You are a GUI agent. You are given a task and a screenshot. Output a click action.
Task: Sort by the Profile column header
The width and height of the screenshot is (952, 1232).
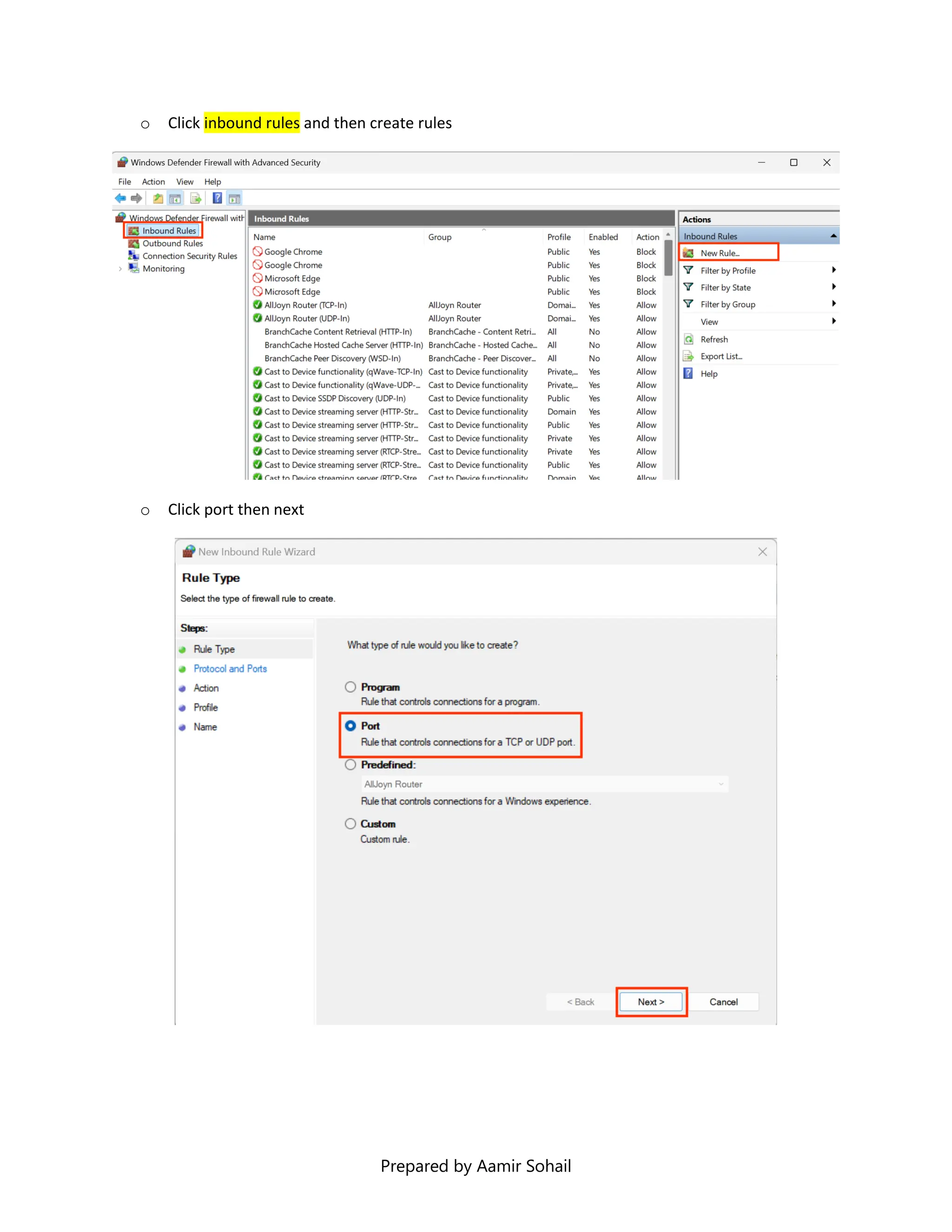pyautogui.click(x=563, y=237)
